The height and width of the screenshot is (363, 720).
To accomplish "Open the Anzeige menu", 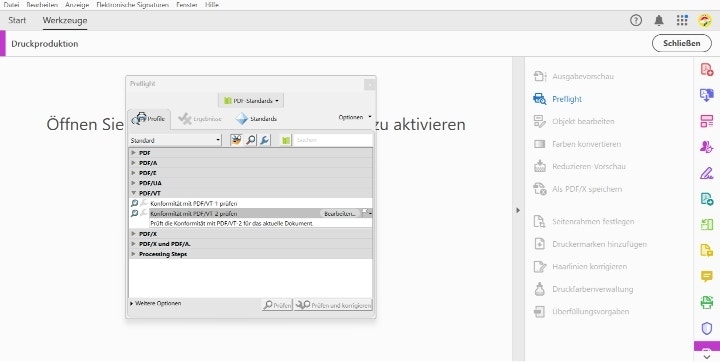I will pos(77,5).
